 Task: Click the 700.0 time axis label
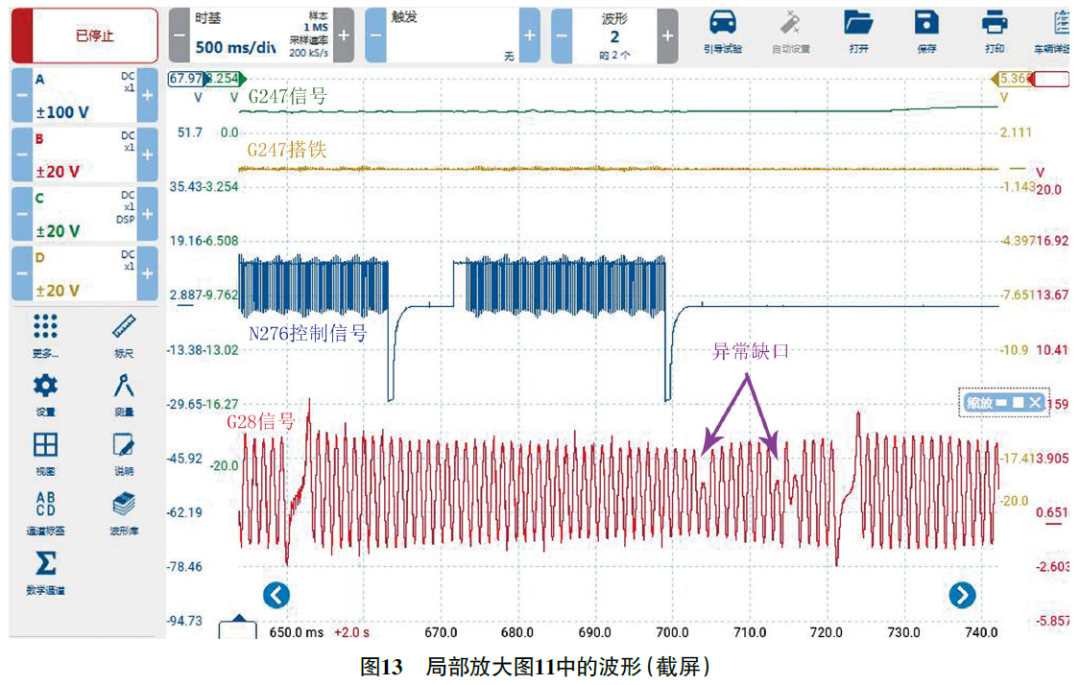(672, 632)
